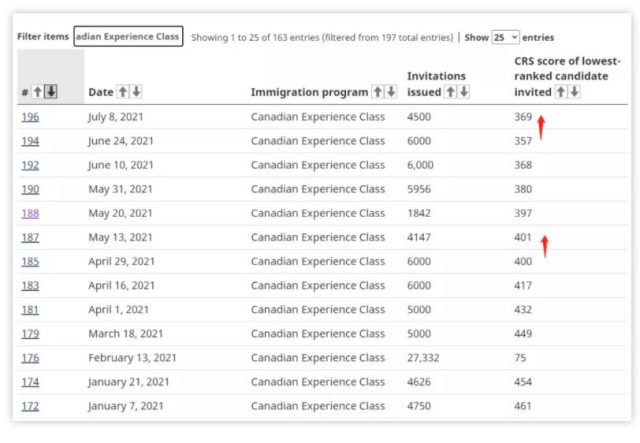Sort # column descending arrow
The width and height of the screenshot is (640, 443).
coord(51,92)
